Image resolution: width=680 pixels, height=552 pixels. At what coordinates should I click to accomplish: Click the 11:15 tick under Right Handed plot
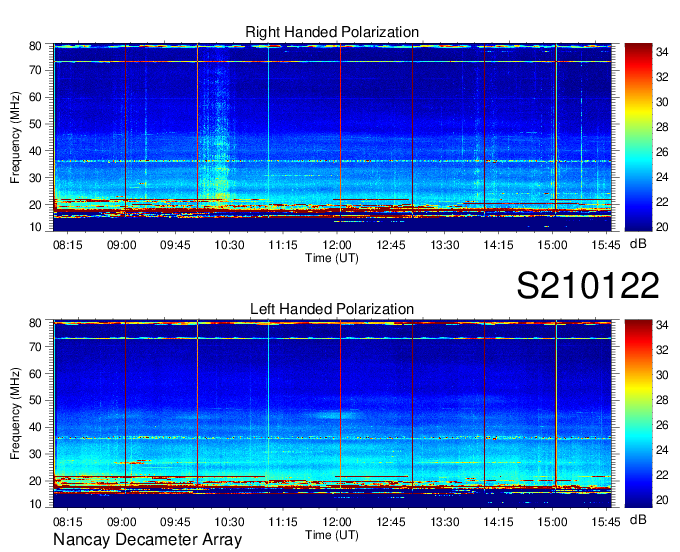pos(283,245)
